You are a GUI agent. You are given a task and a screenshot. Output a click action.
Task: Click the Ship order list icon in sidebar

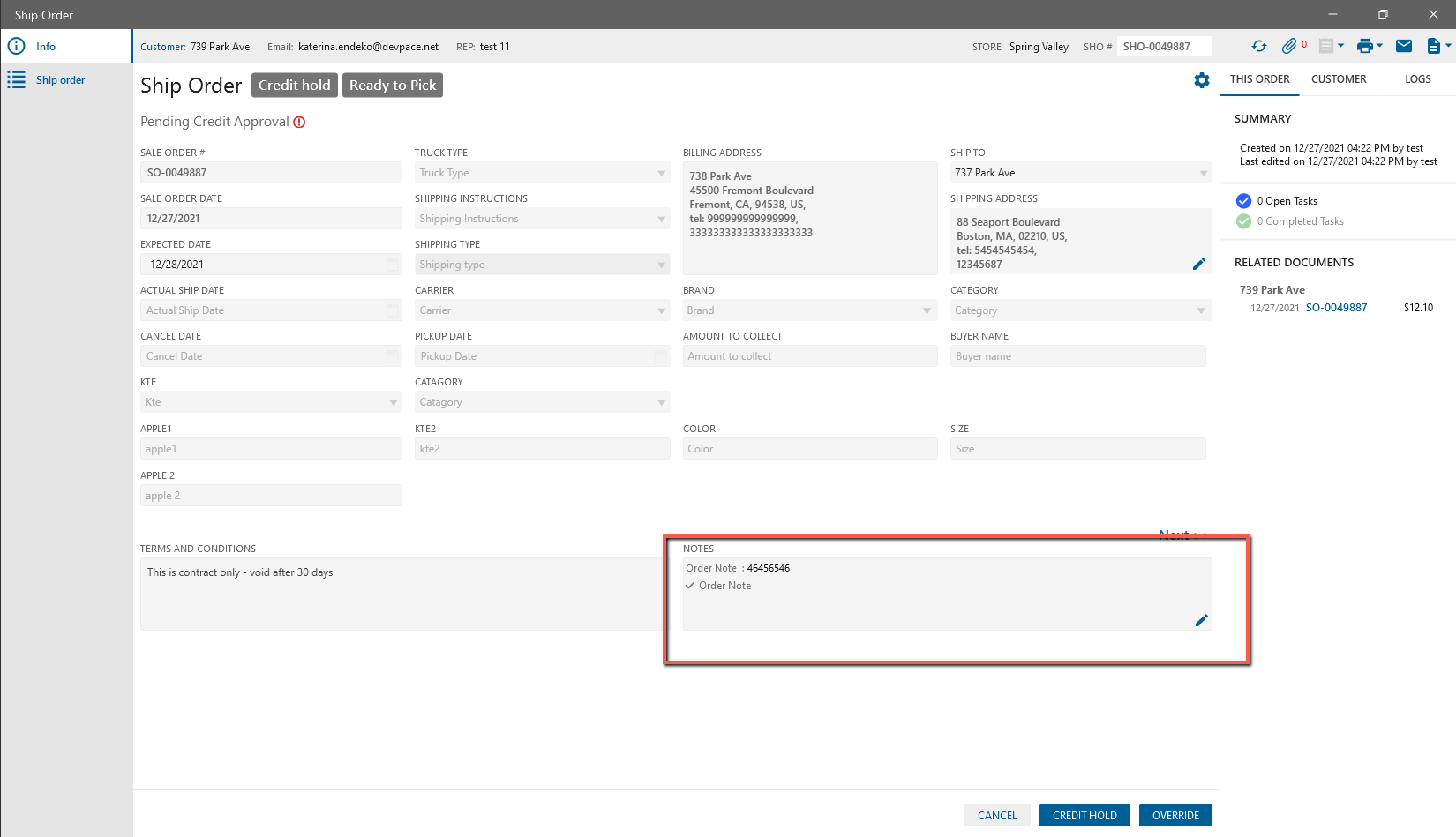coord(17,79)
